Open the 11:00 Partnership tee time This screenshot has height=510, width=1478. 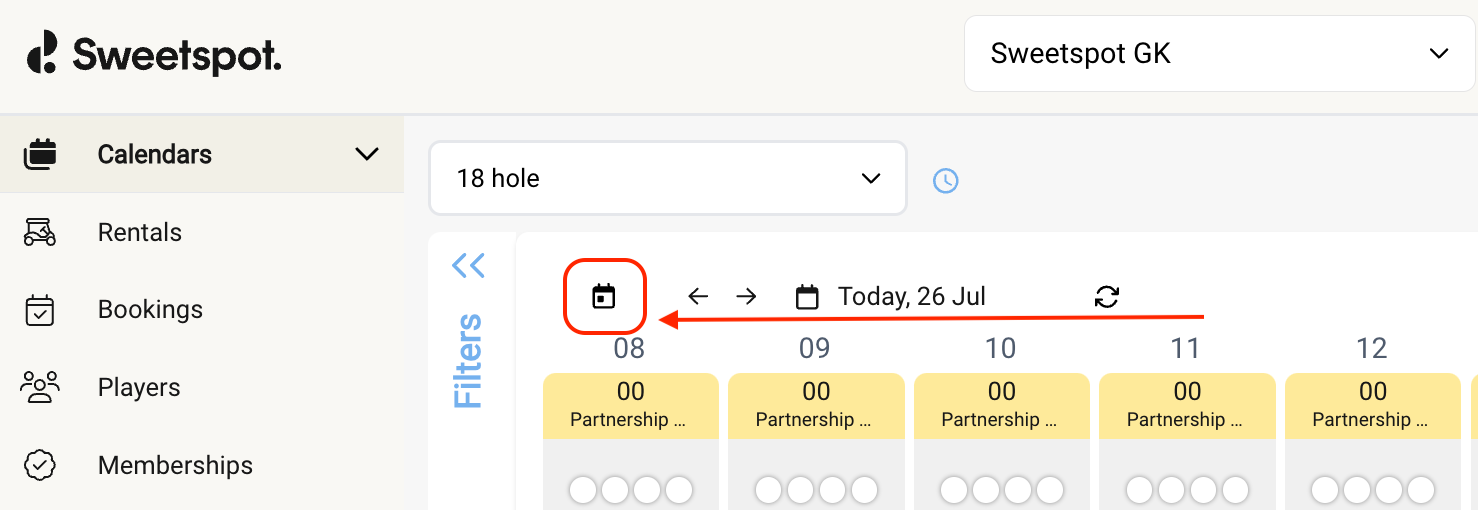(x=1187, y=405)
